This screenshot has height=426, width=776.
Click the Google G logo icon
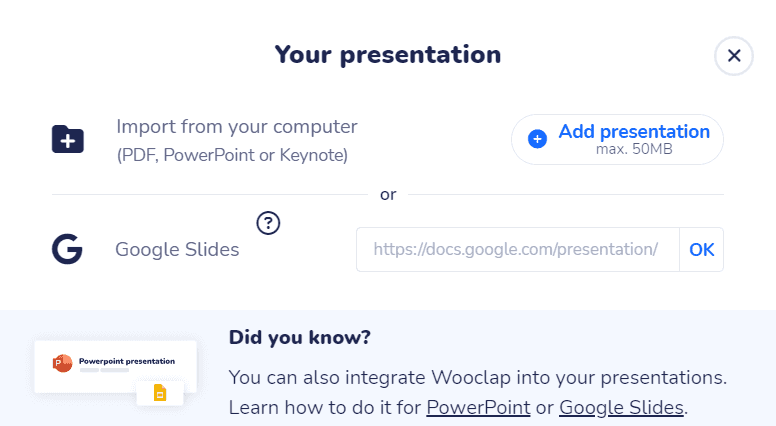click(x=67, y=249)
